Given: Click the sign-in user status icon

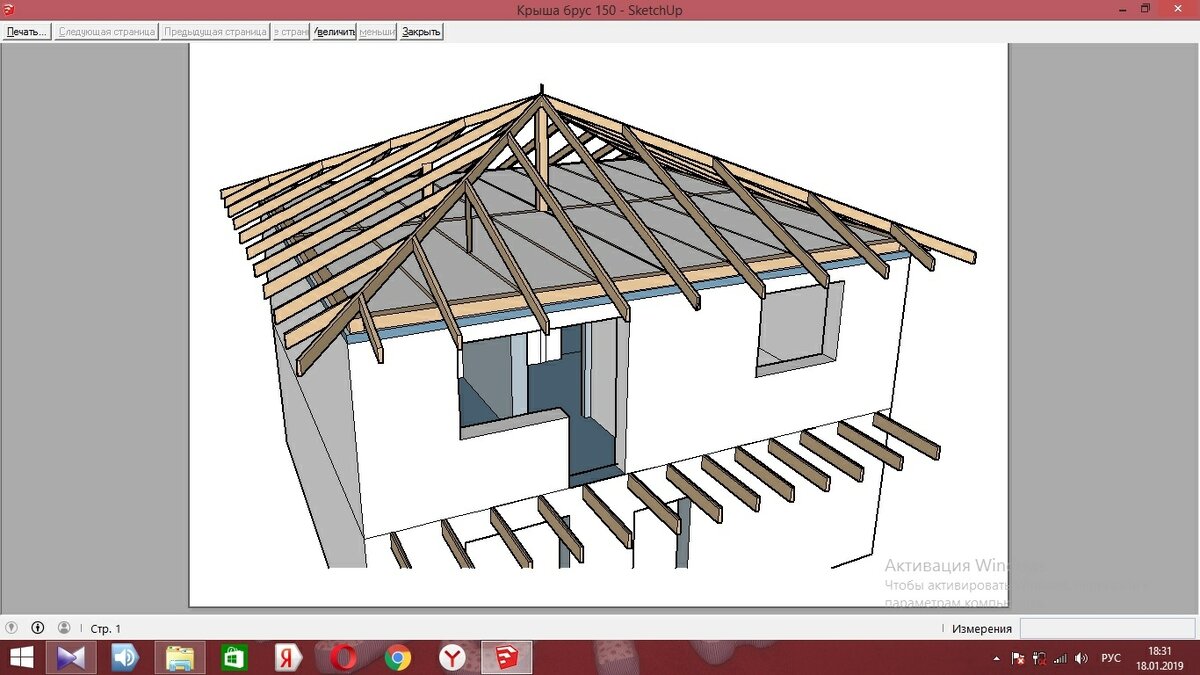Looking at the screenshot, I should point(64,628).
